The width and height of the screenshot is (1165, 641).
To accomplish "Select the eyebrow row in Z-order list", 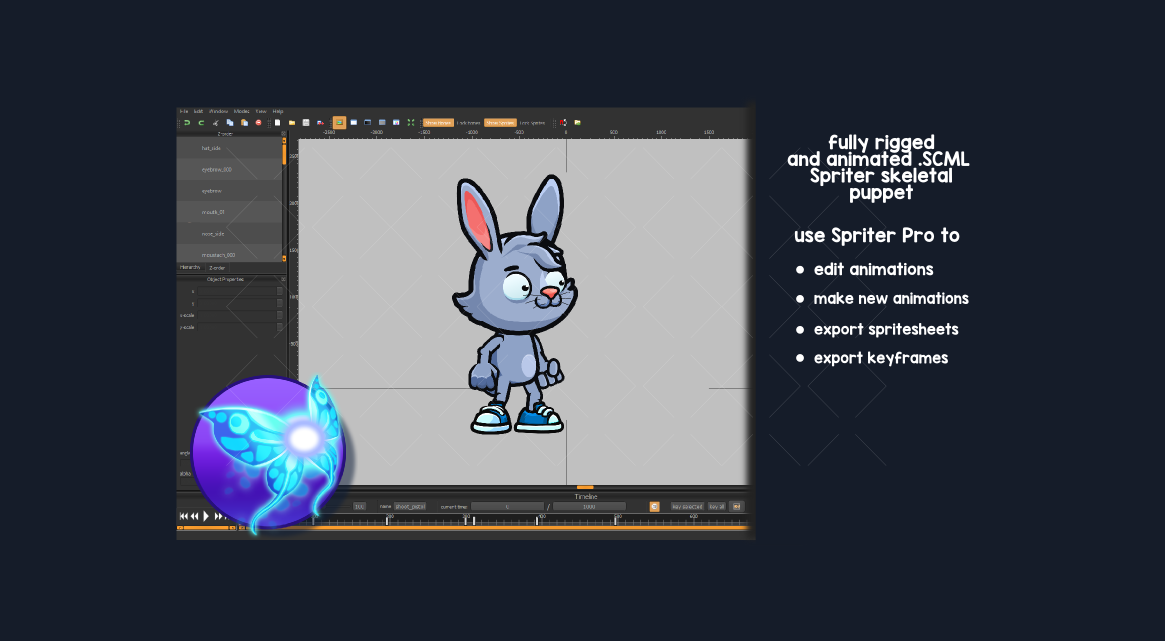I will 229,191.
